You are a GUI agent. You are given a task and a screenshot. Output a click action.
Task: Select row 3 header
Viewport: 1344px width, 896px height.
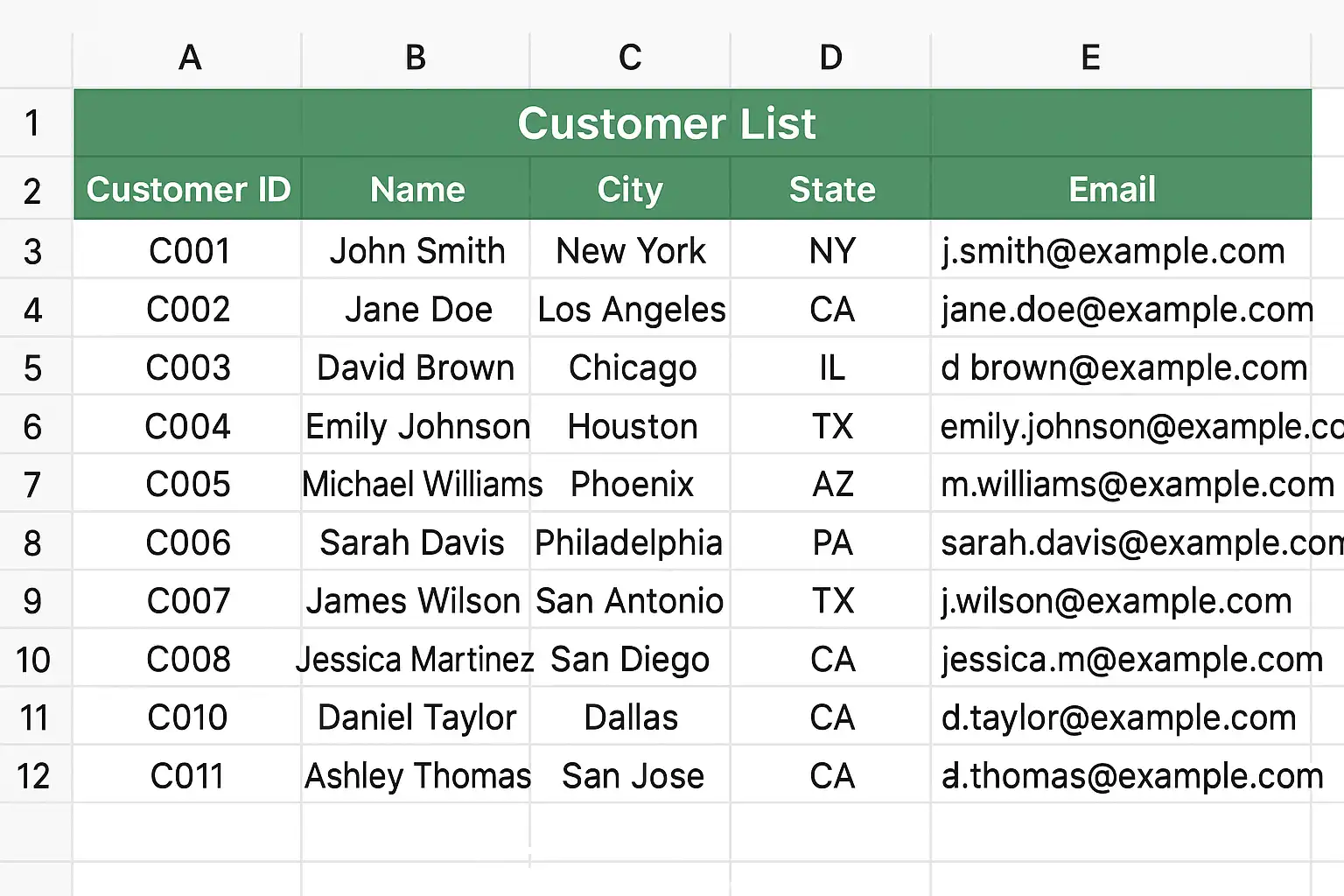point(33,252)
